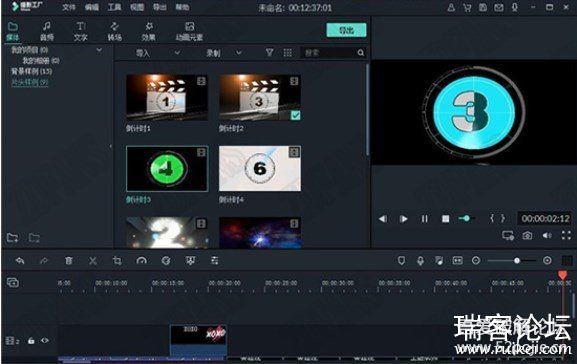
Task: Open the 编辑 menu
Action: (91, 7)
